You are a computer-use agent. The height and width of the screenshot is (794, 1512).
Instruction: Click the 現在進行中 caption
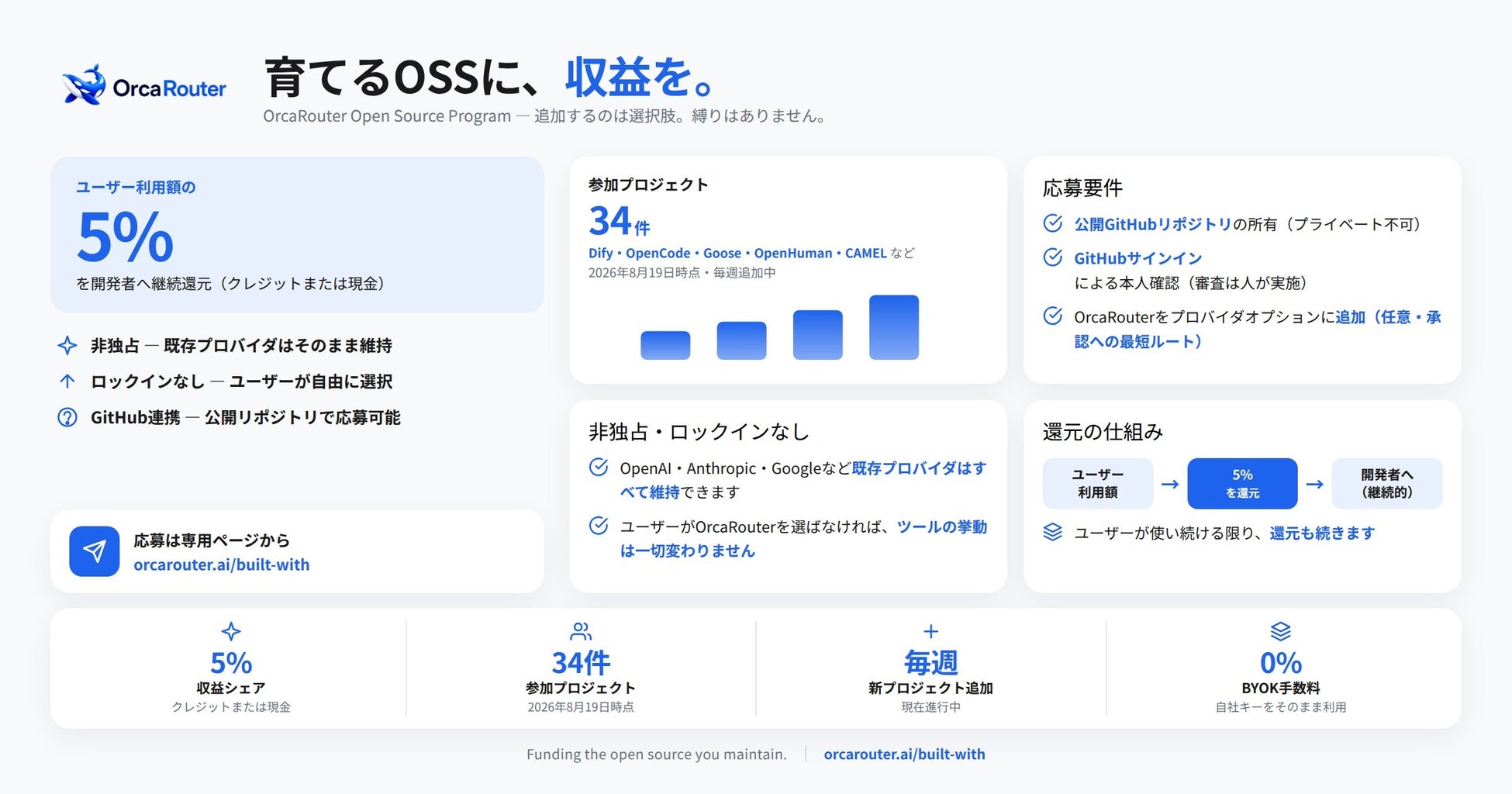pos(931,706)
